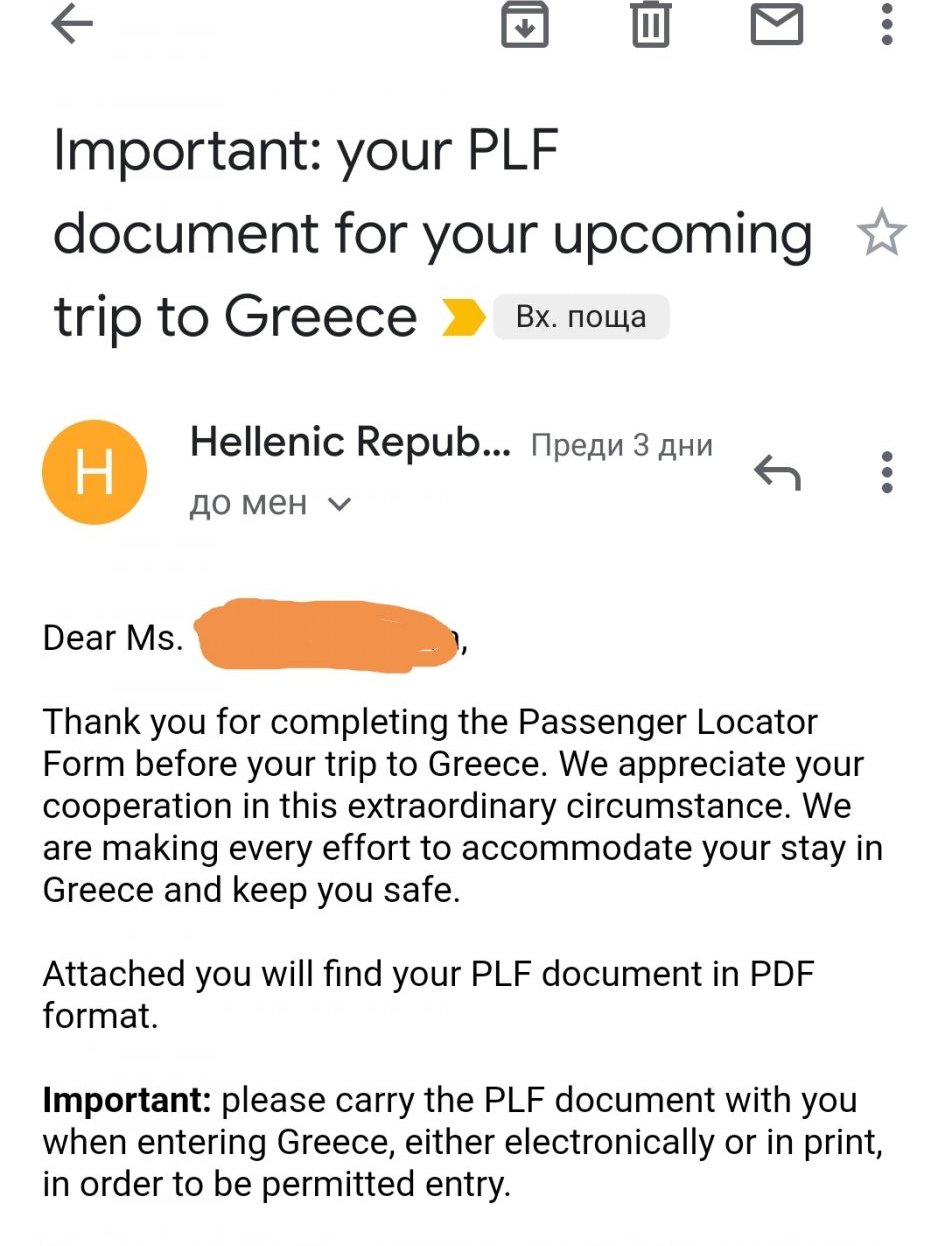Delete the email using the trash icon
The width and height of the screenshot is (945, 1246).
pos(650,24)
